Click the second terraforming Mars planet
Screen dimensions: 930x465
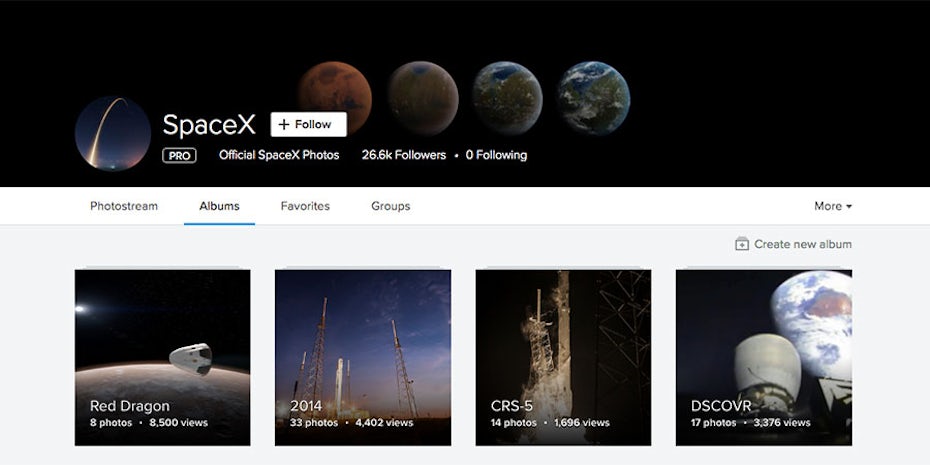click(x=422, y=97)
